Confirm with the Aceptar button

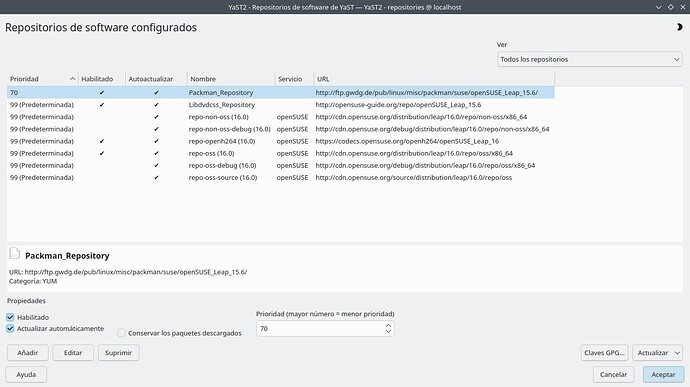pos(663,375)
